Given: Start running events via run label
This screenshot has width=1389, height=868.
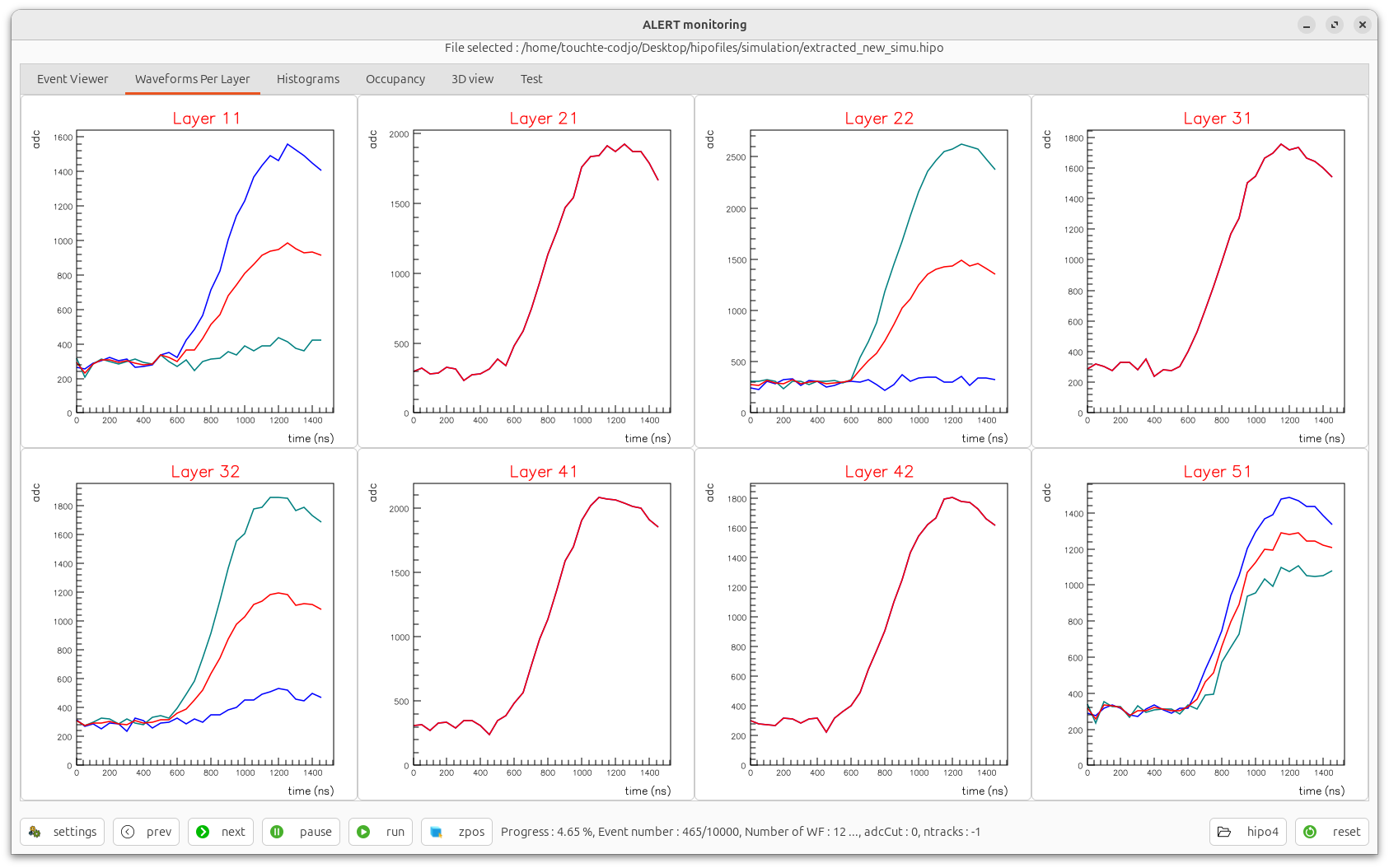Looking at the screenshot, I should pyautogui.click(x=395, y=832).
